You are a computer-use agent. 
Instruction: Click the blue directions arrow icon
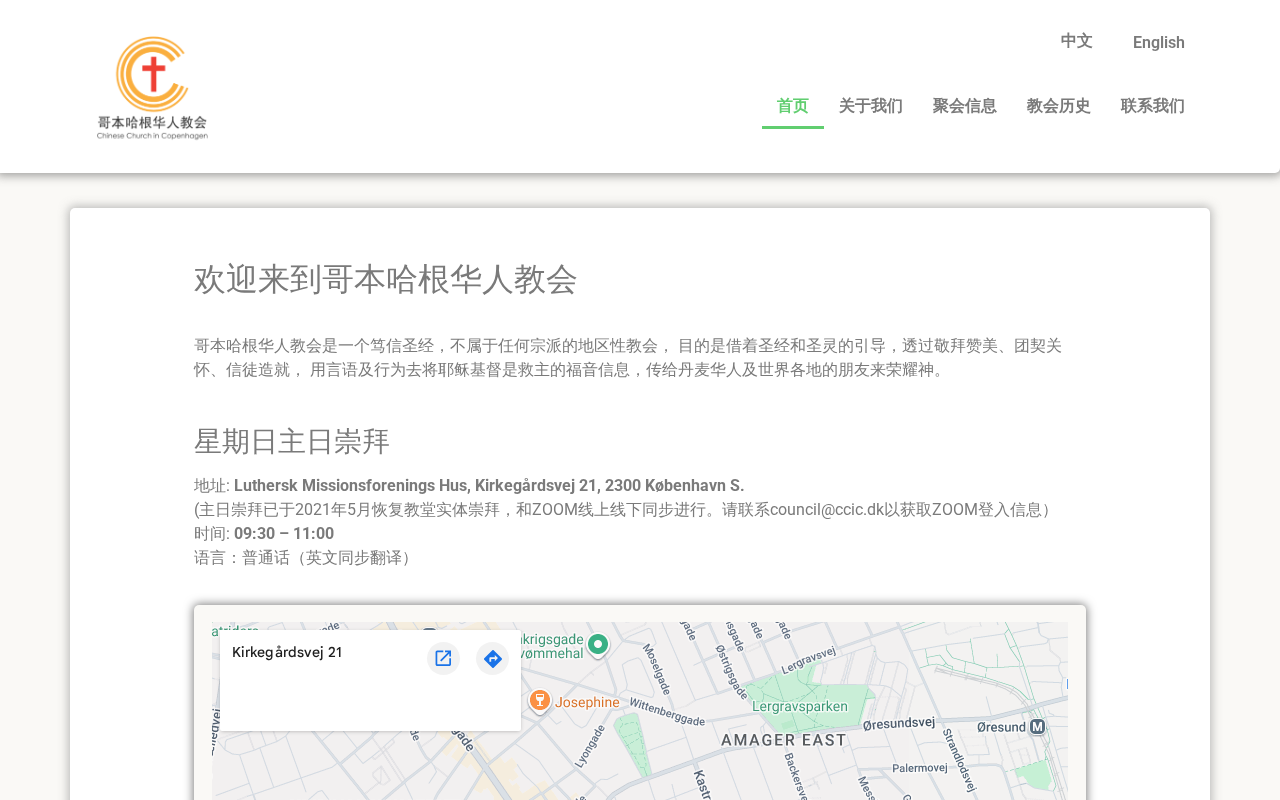coord(492,658)
